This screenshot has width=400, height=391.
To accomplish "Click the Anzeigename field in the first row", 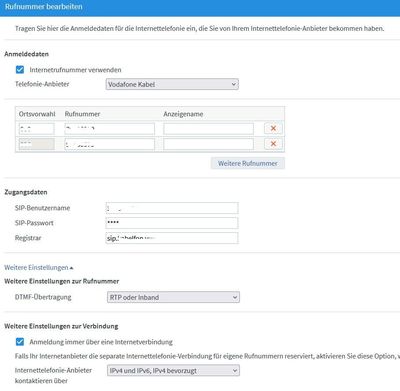I will 208,129.
